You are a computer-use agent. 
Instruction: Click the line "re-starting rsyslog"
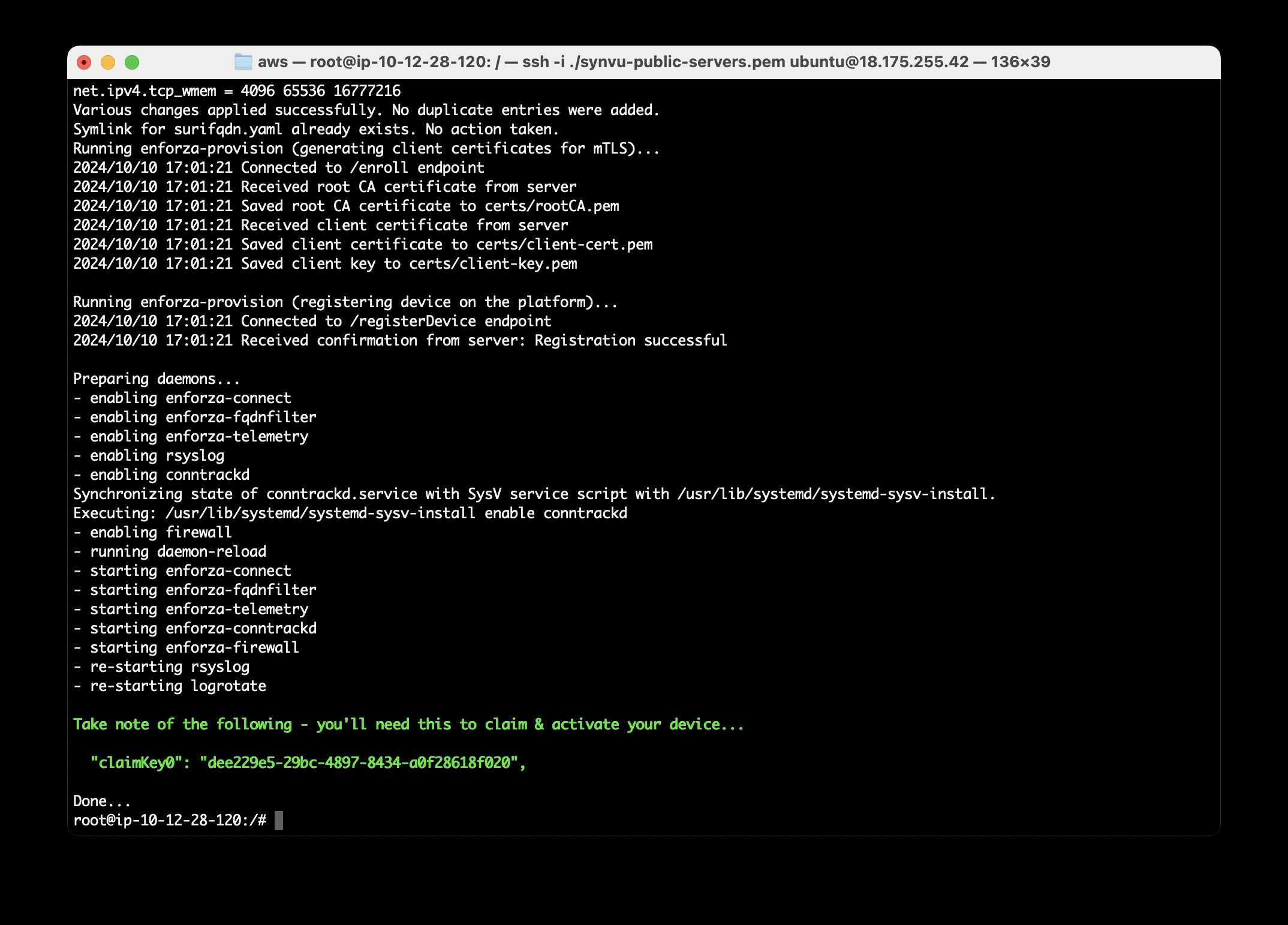pos(161,667)
